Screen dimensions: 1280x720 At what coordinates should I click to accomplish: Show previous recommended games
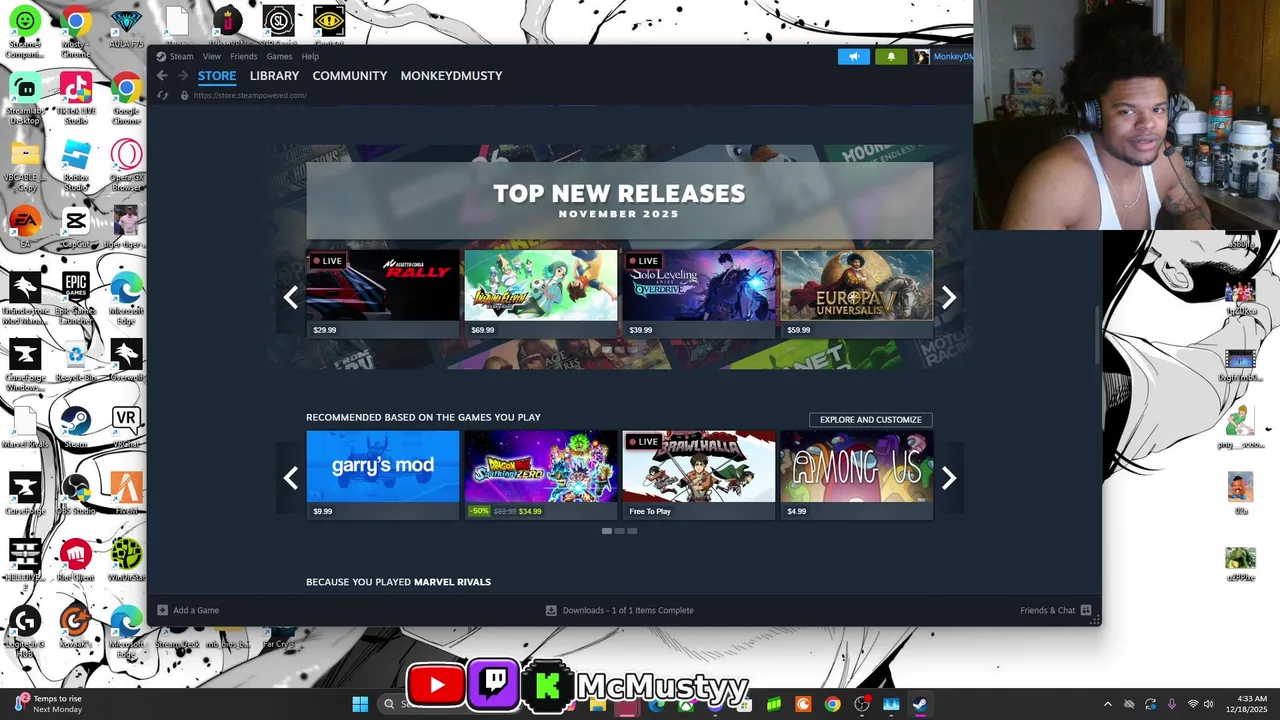click(291, 478)
